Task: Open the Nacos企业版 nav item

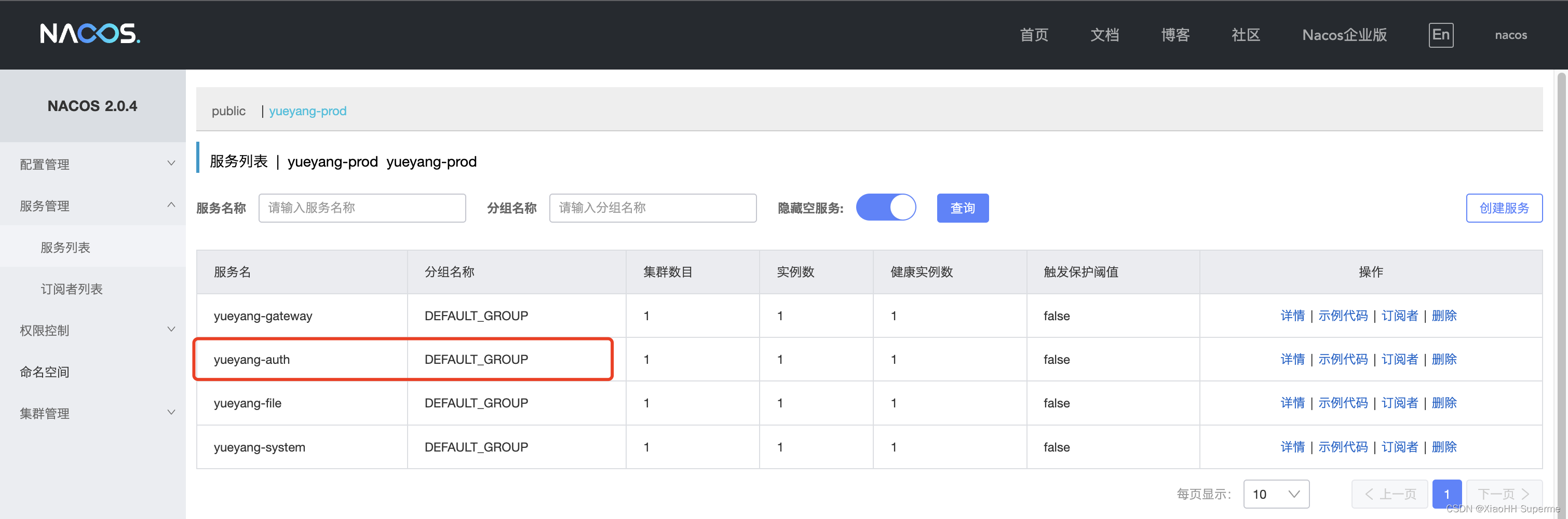Action: [1345, 35]
